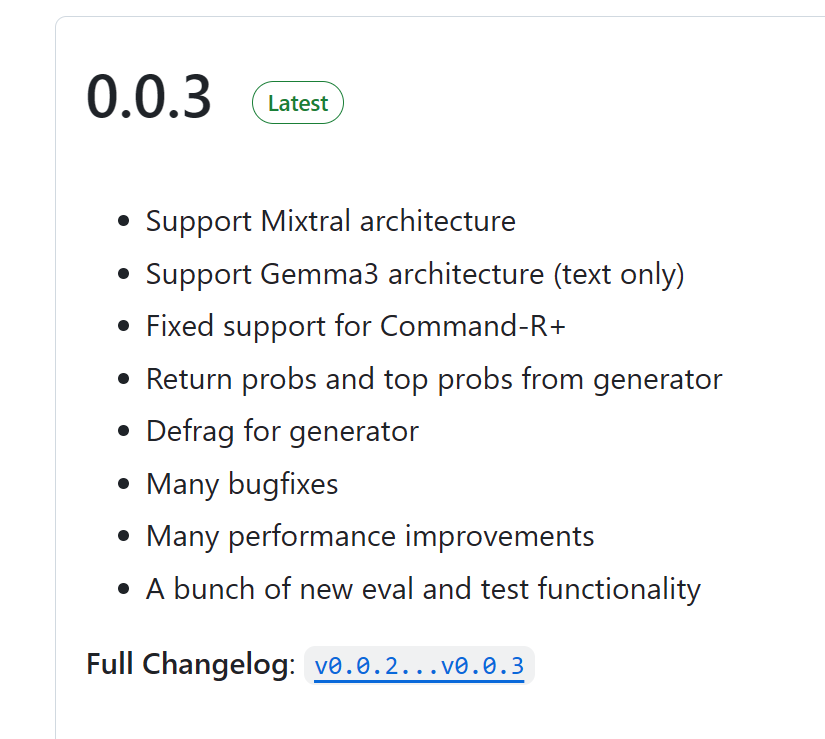Open the v0.0.2...v0.0.3 changelog link
The height and width of the screenshot is (739, 825).
coord(419,666)
